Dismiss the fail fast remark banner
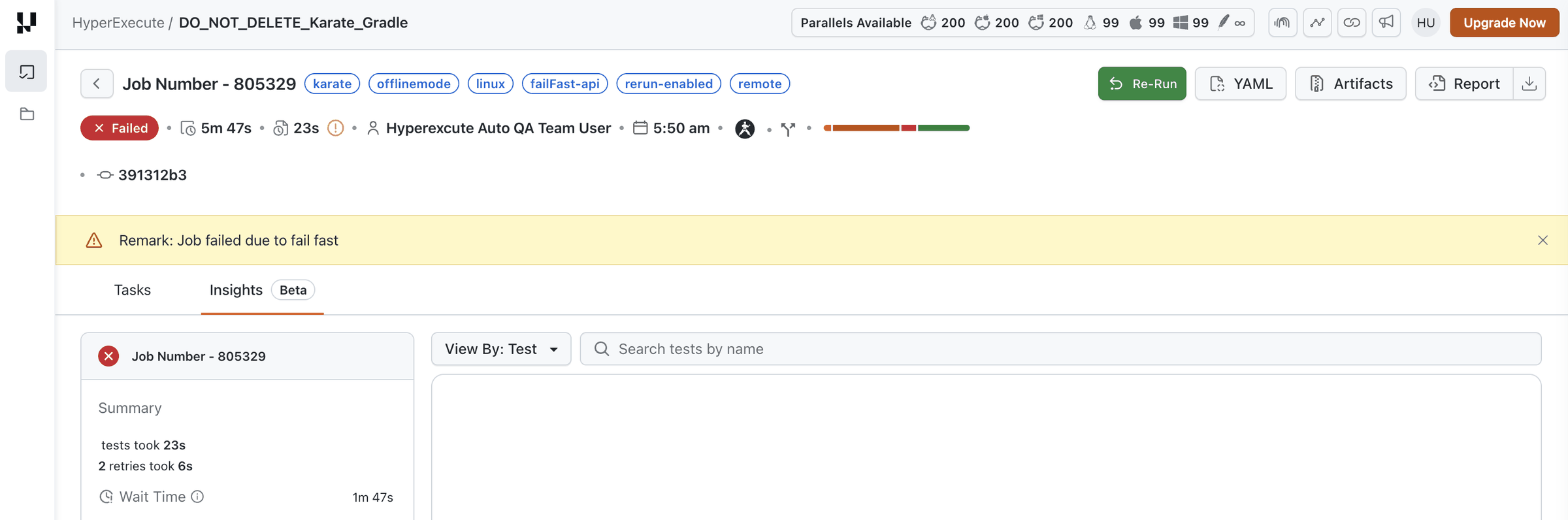This screenshot has width=1568, height=520. click(1543, 240)
